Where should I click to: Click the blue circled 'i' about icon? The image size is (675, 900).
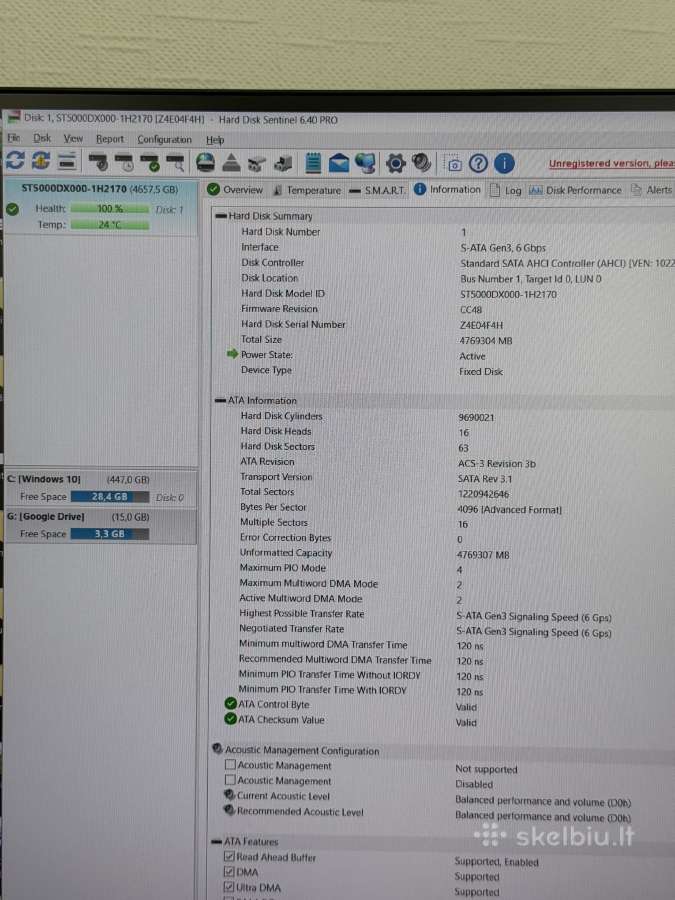coord(504,164)
